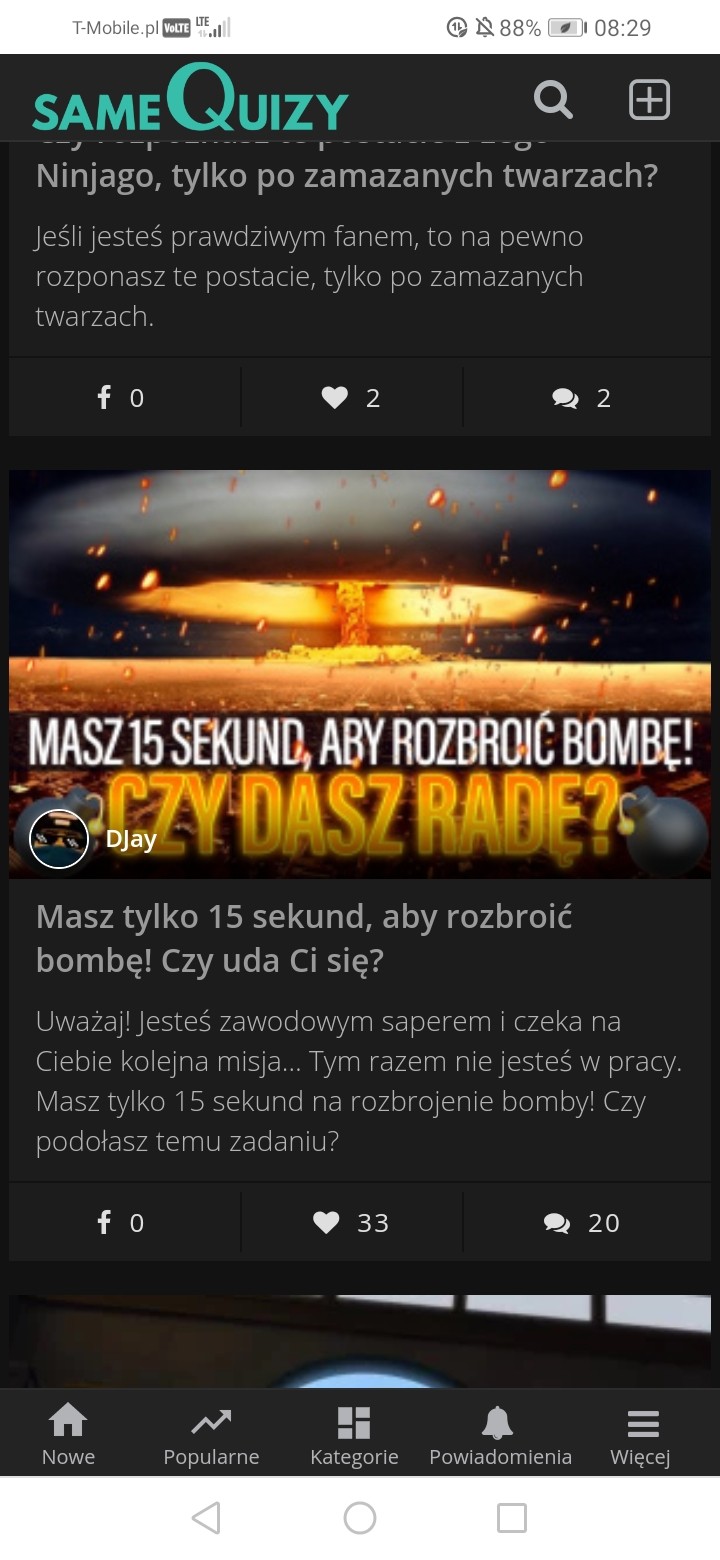The image size is (720, 1560).
Task: Open the Kategorie tab
Action: [x=354, y=1434]
